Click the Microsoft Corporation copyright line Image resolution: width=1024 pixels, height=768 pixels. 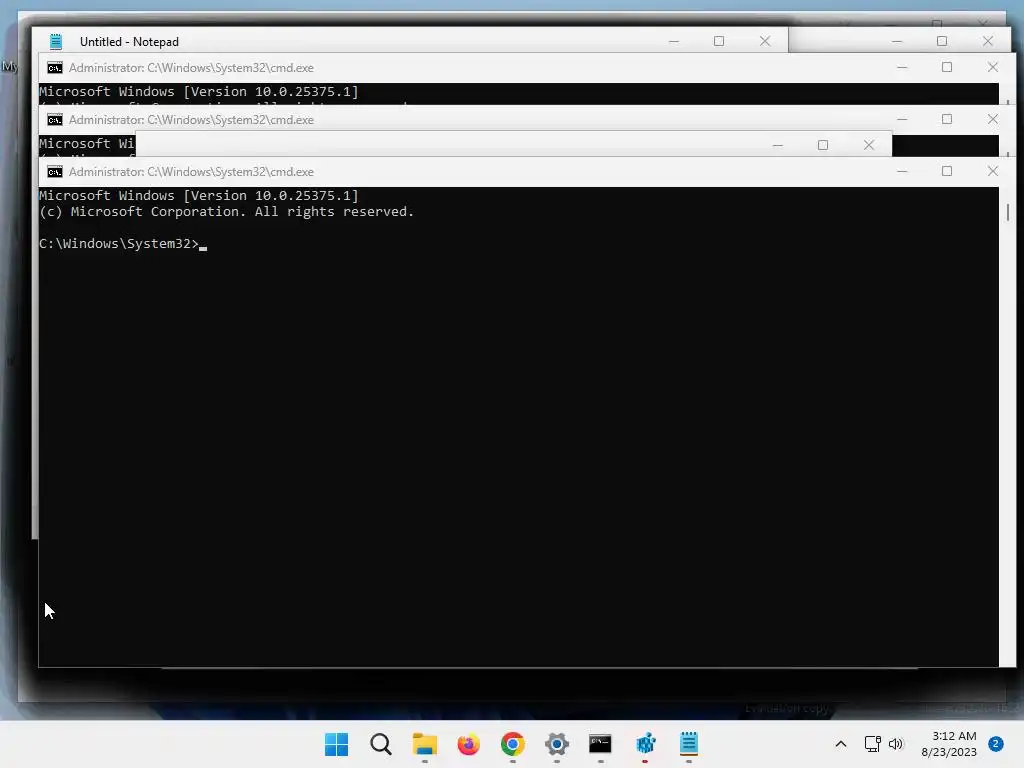227,212
